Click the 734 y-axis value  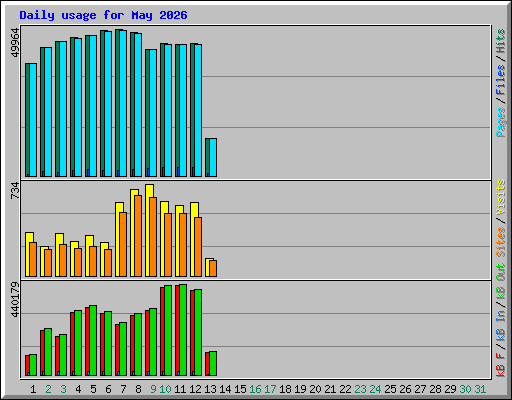[15, 190]
